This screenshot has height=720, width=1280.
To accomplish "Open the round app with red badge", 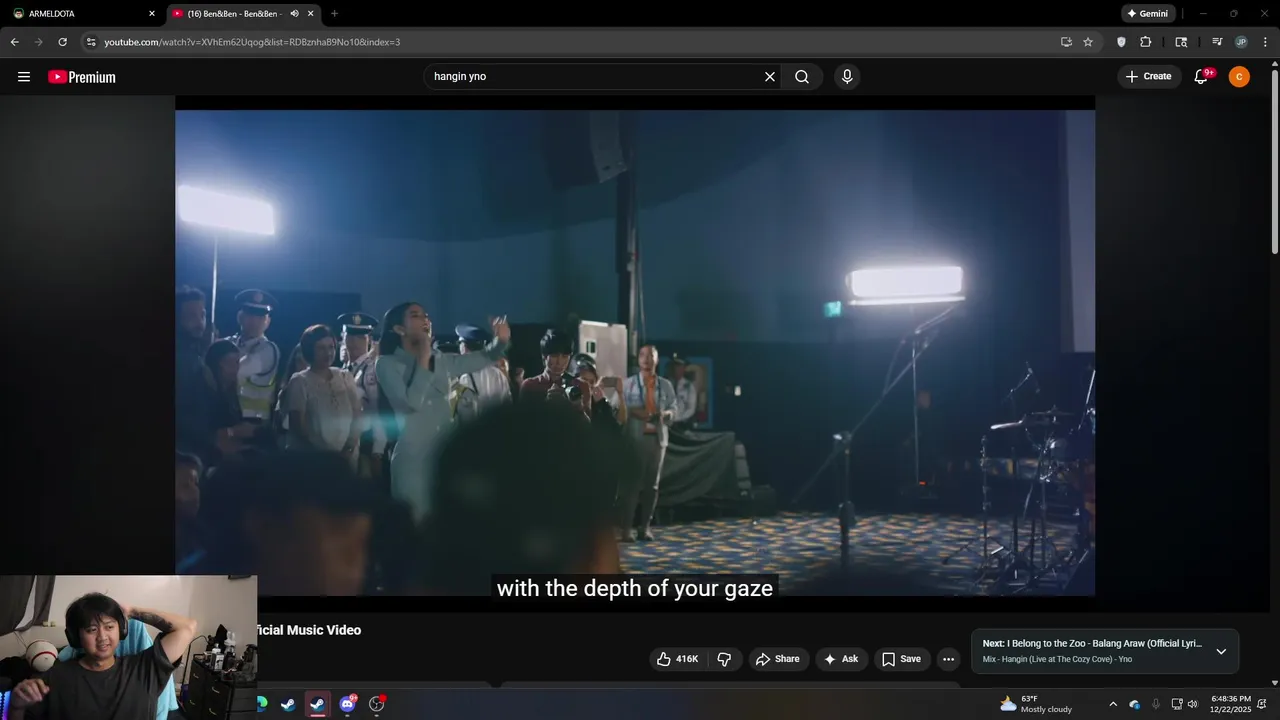I will click(377, 704).
